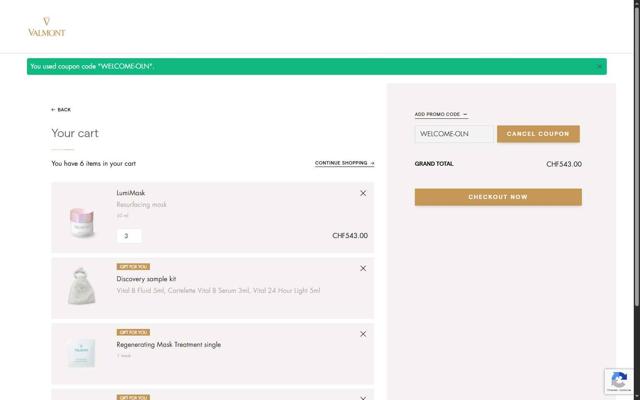640x400 pixels.
Task: Select the Grand Total amount CHF543.00
Action: (x=564, y=164)
